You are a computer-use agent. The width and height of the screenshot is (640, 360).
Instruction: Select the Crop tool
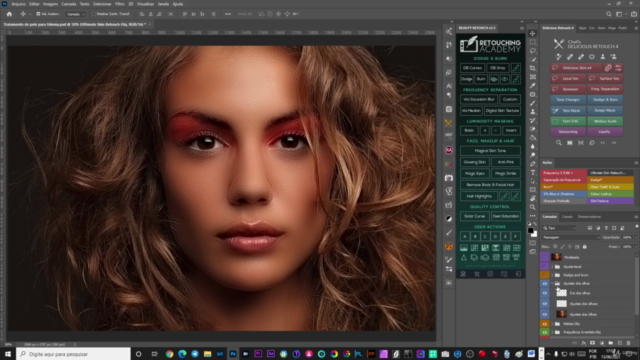pos(533,68)
